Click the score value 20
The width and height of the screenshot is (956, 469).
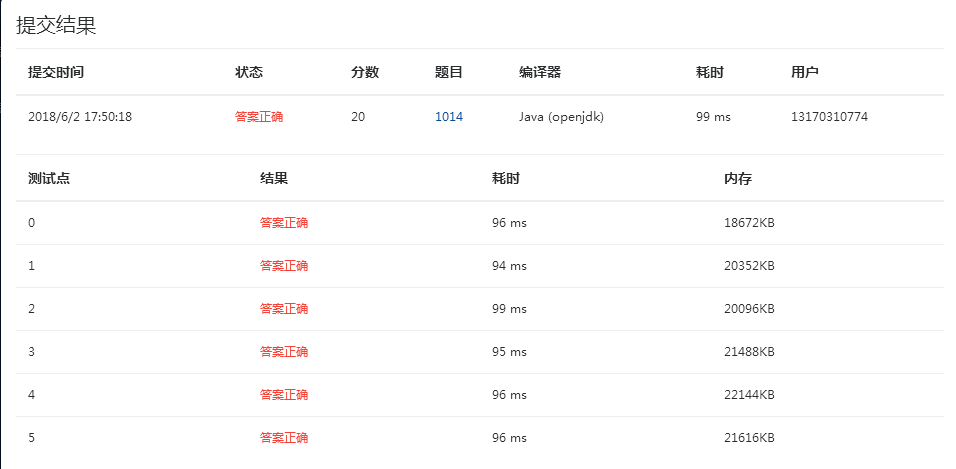click(358, 117)
